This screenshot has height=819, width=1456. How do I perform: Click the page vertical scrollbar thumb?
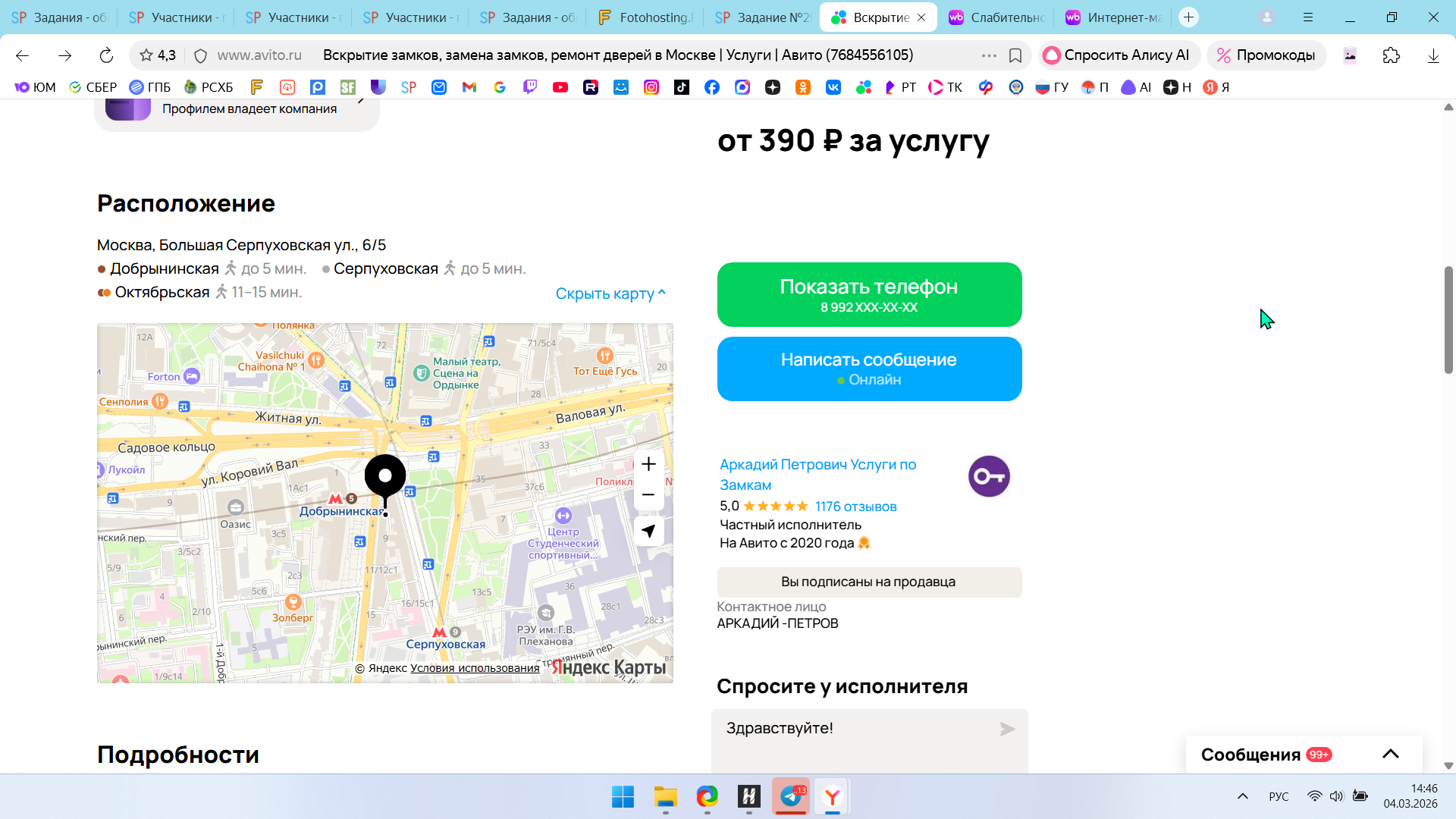coord(1448,318)
